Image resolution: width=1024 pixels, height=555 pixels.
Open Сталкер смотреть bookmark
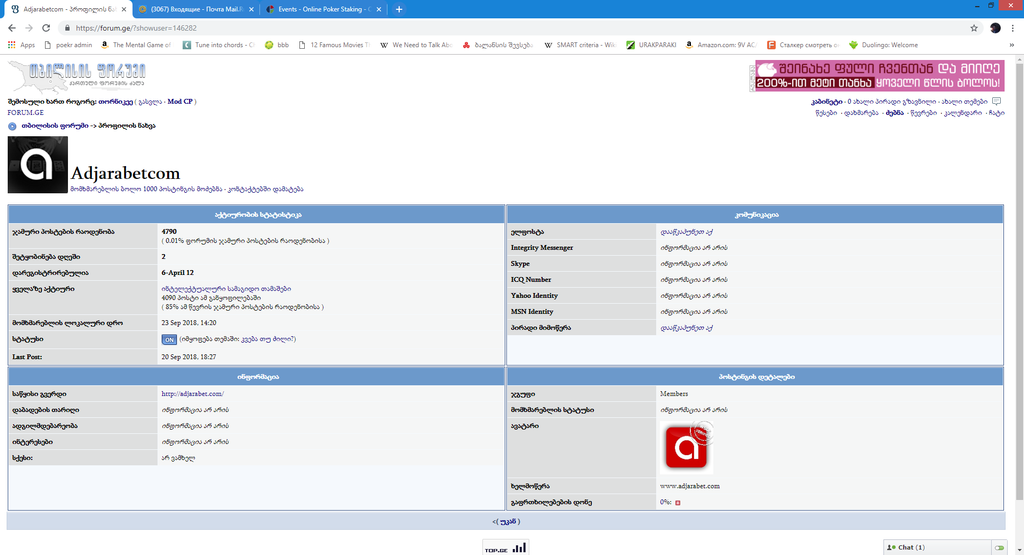pyautogui.click(x=803, y=45)
